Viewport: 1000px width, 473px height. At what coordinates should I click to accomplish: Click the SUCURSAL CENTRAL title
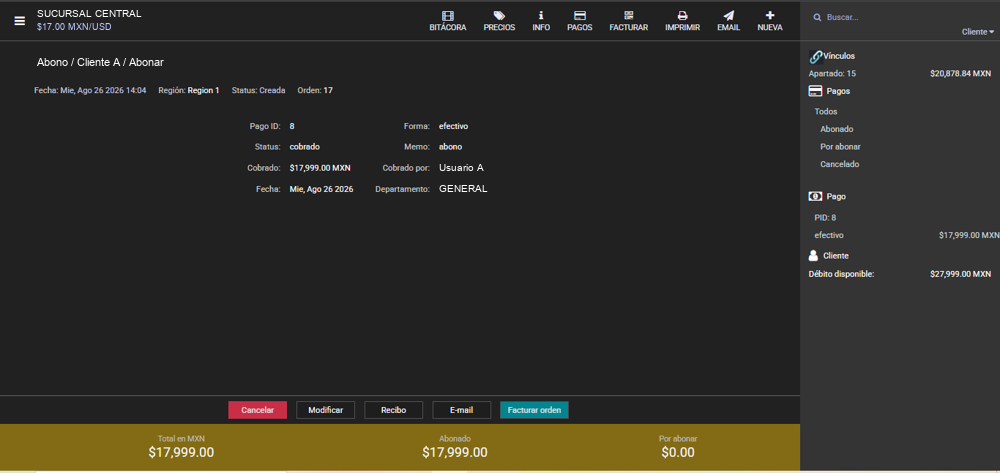tap(89, 14)
